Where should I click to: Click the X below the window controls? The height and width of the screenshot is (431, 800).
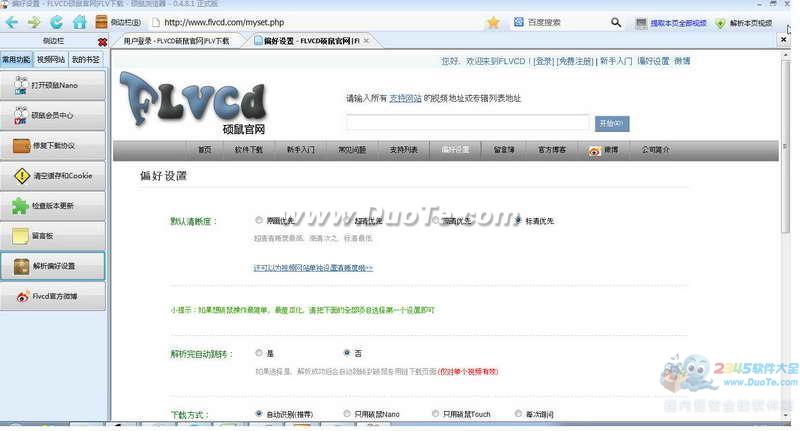(784, 39)
